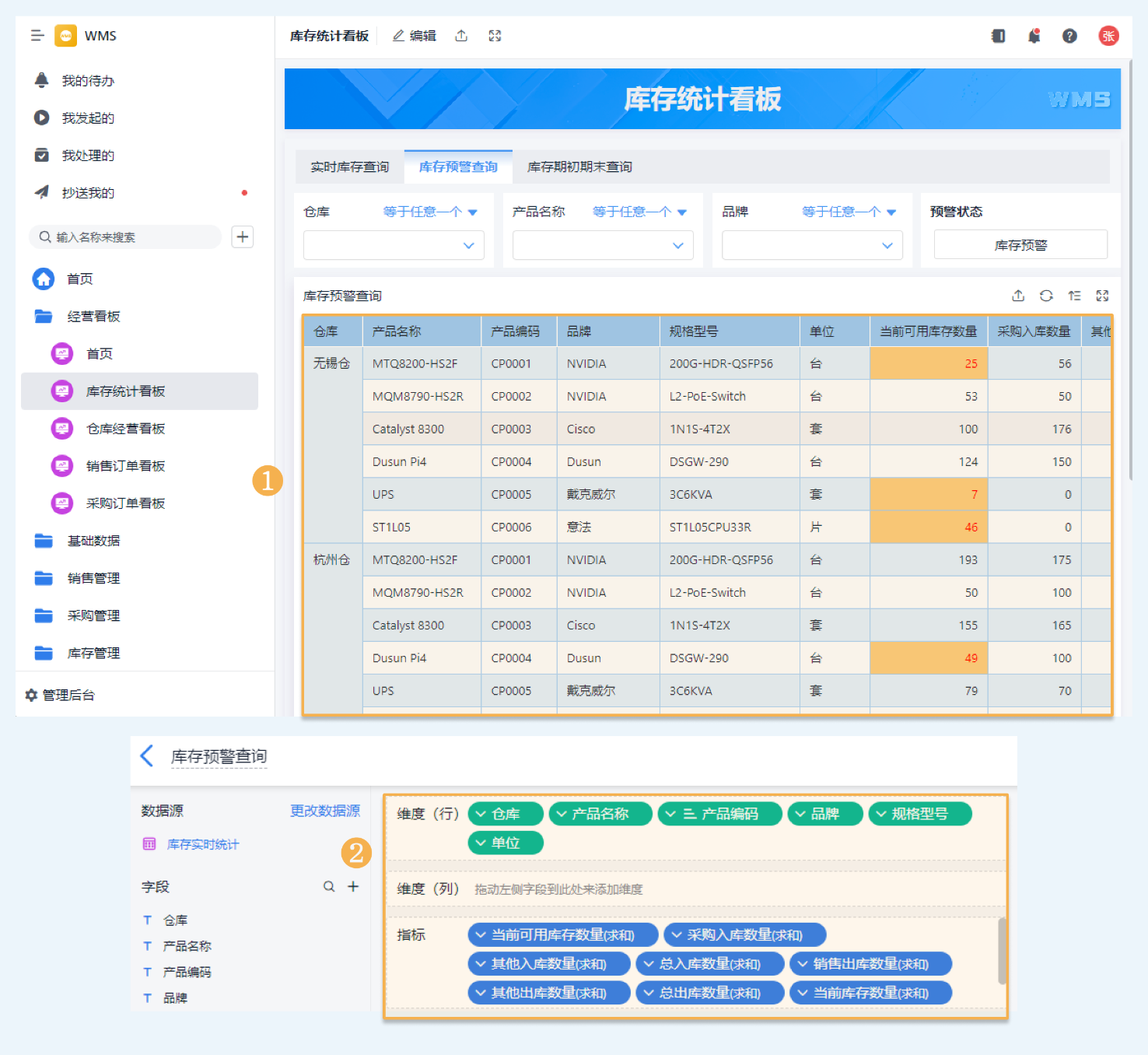The image size is (1148, 1055).
Task: Switch to the 库存期初期末查询 tab
Action: 579,166
